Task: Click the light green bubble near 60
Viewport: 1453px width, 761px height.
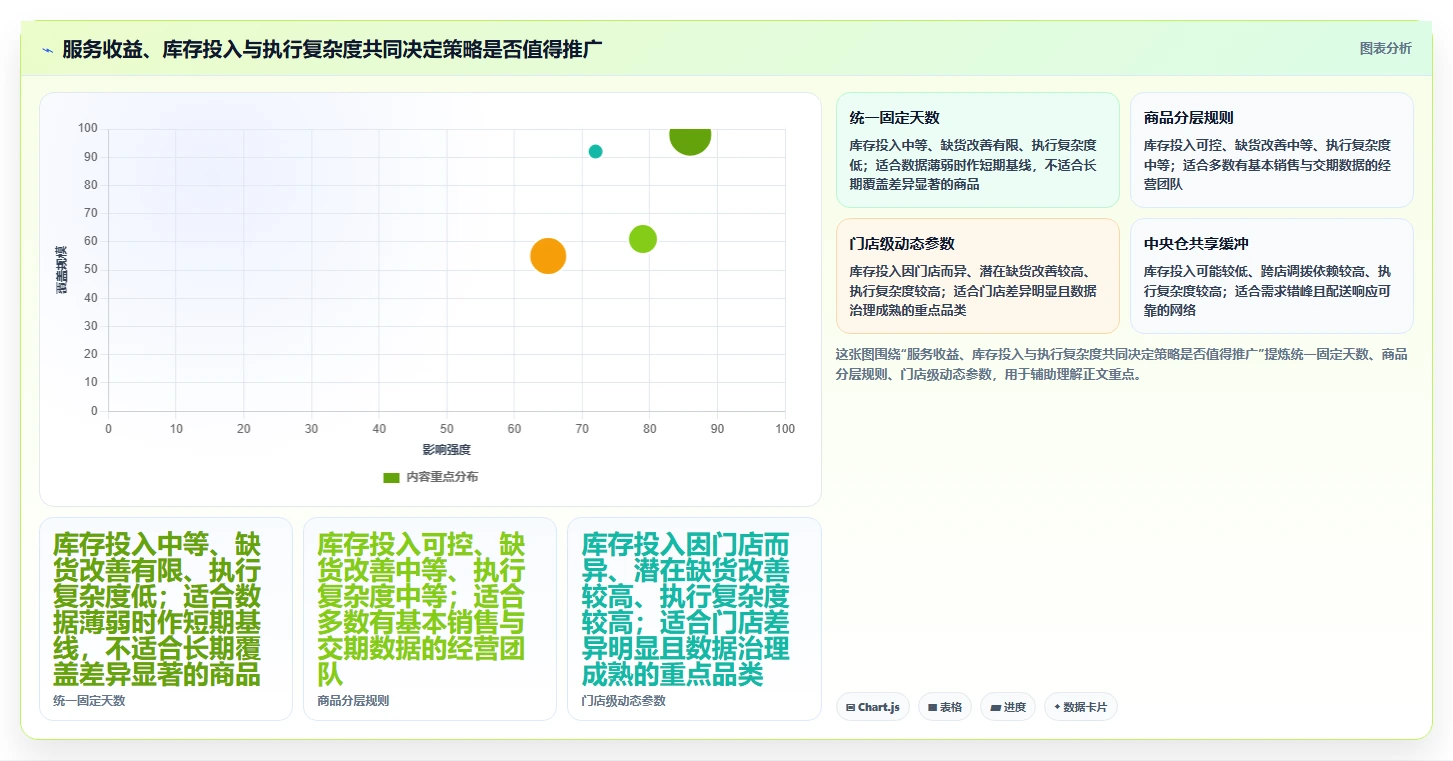Action: pyautogui.click(x=643, y=239)
